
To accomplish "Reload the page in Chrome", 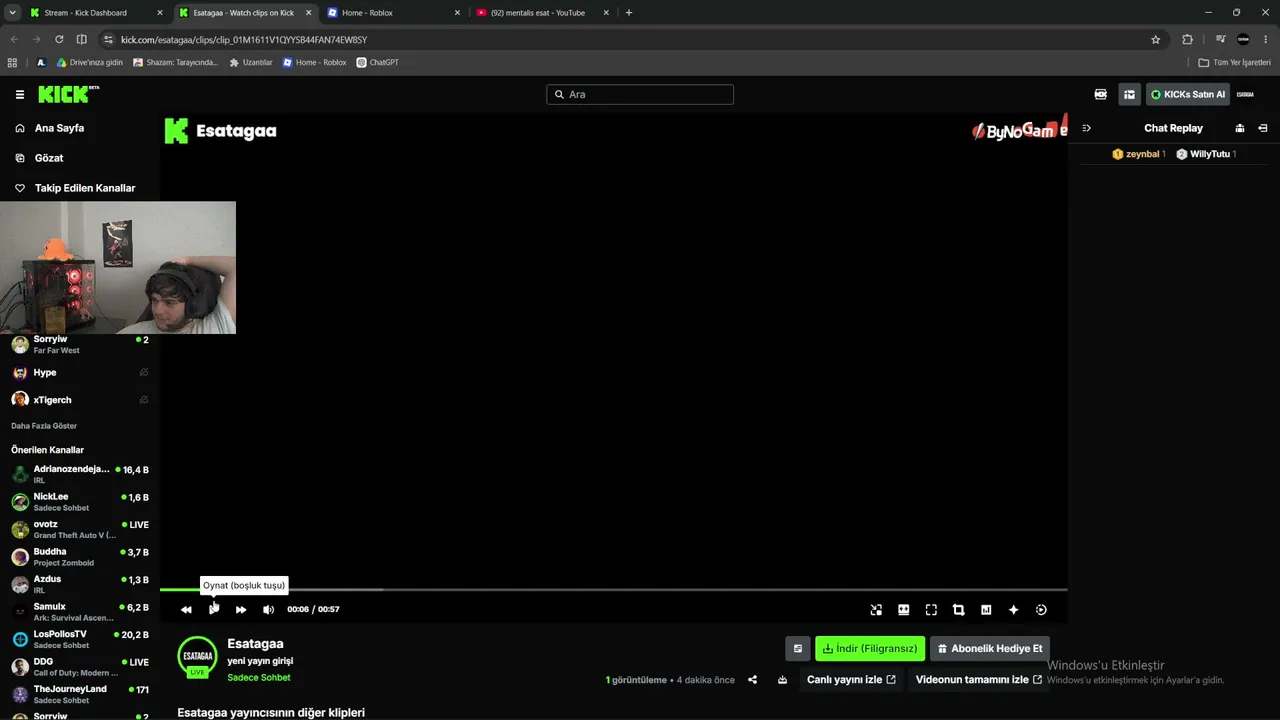I will [x=59, y=39].
